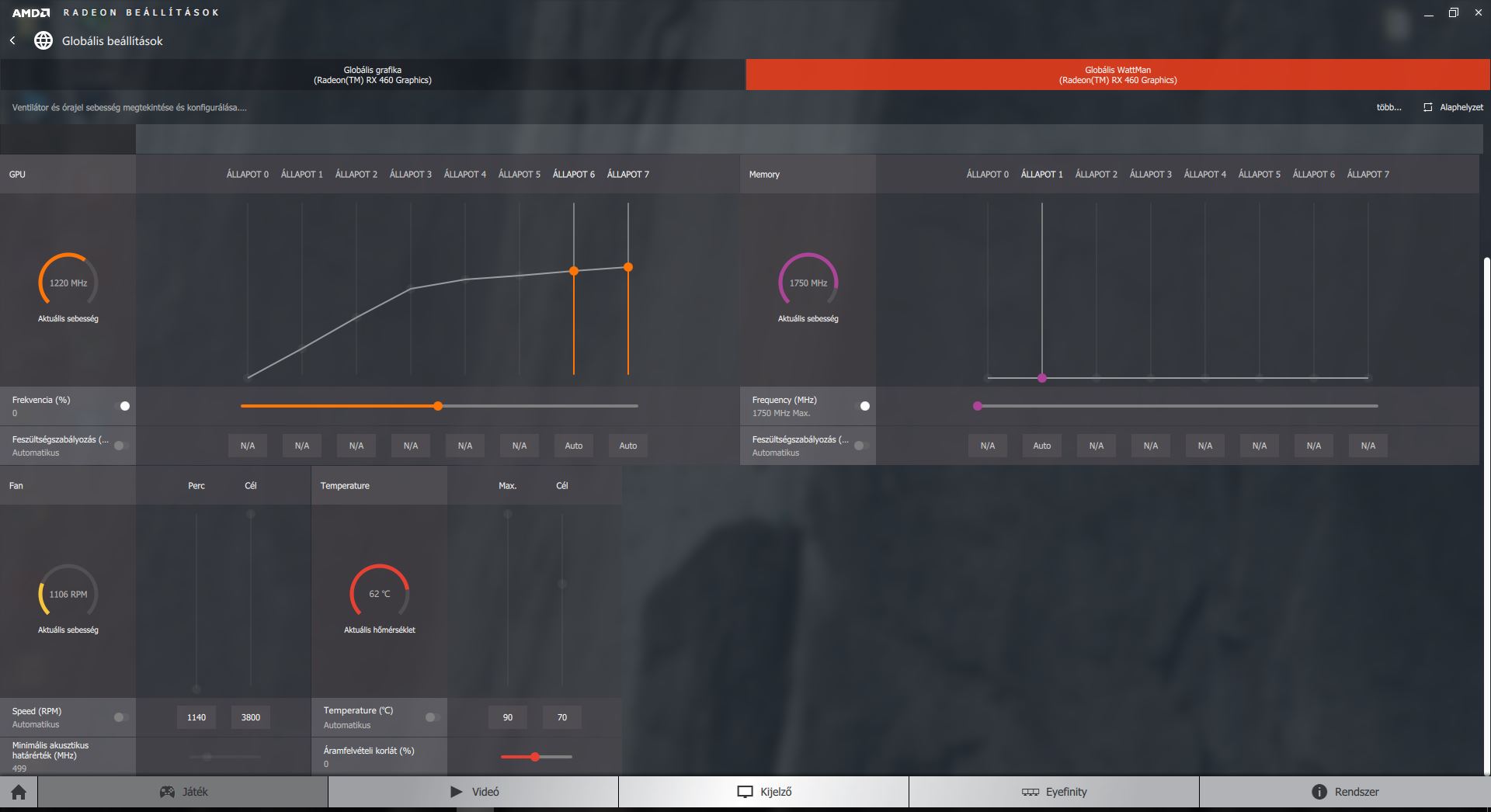This screenshot has height=812, width=1491.
Task: Click the GPU state 7 orange graph point
Action: 628,267
